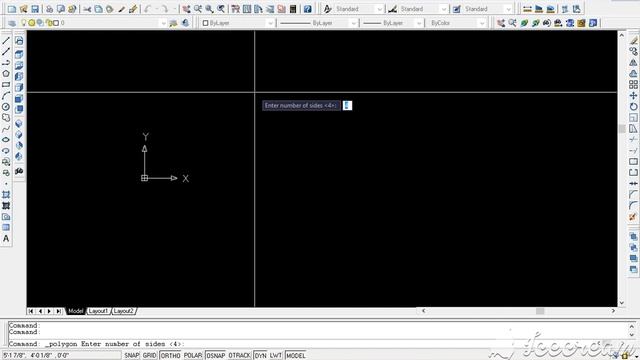Viewport: 640px width, 360px height.
Task: Toggle DYN dynamic input in the status bar
Action: (260, 356)
